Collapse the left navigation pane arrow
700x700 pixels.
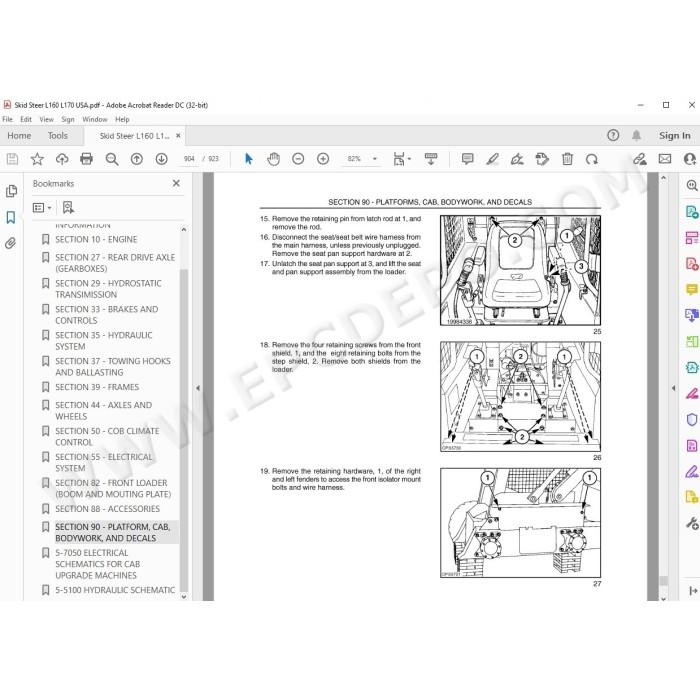click(x=197, y=388)
